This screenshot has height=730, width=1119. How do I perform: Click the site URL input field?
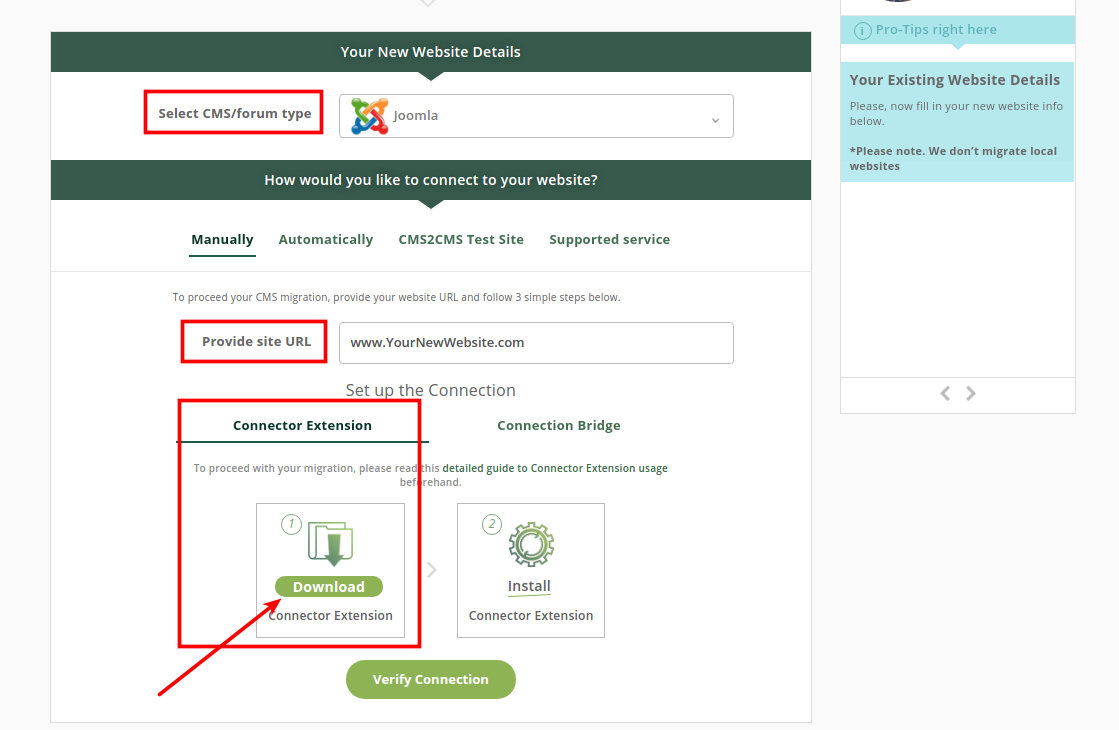(x=536, y=343)
